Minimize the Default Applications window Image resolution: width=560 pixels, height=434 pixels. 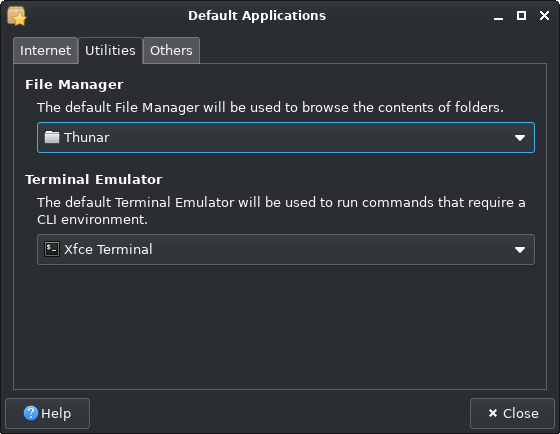click(x=499, y=16)
